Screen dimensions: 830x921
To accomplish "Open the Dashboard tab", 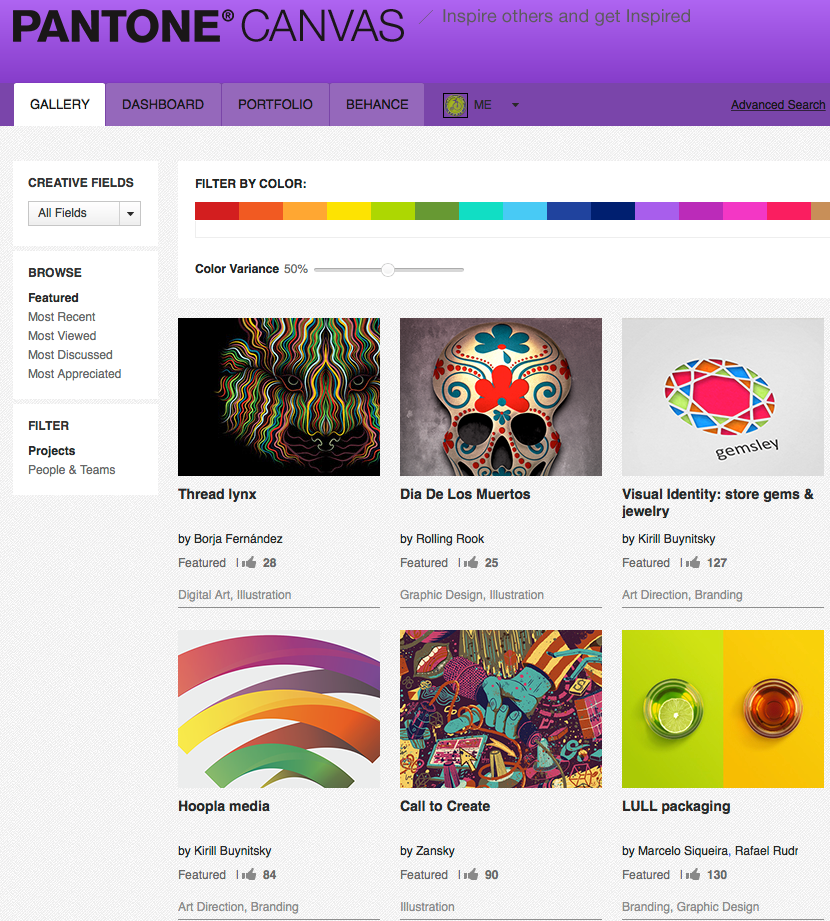I will (163, 105).
